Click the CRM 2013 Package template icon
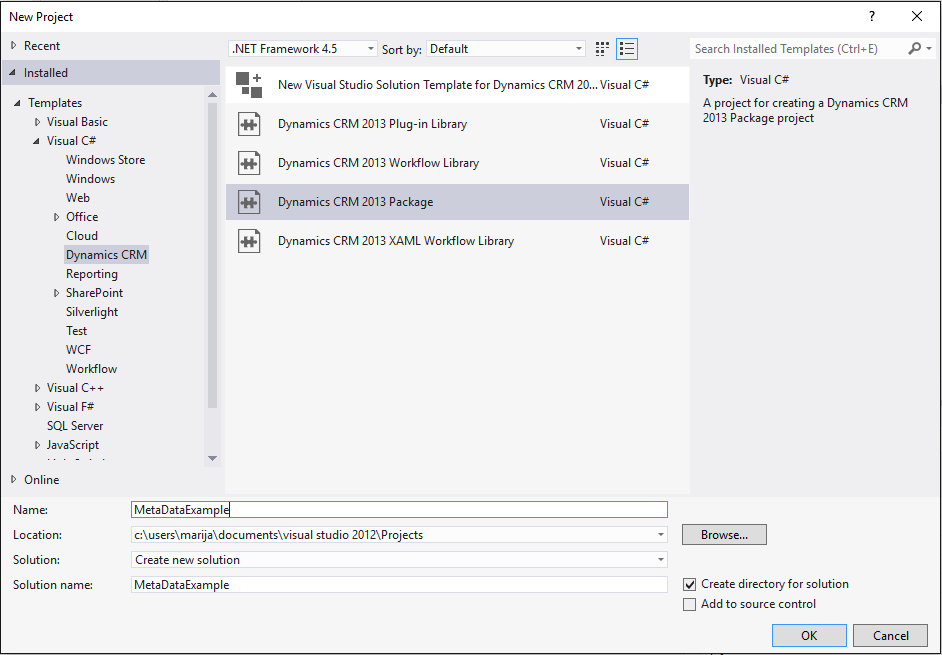The height and width of the screenshot is (655, 942). click(249, 202)
